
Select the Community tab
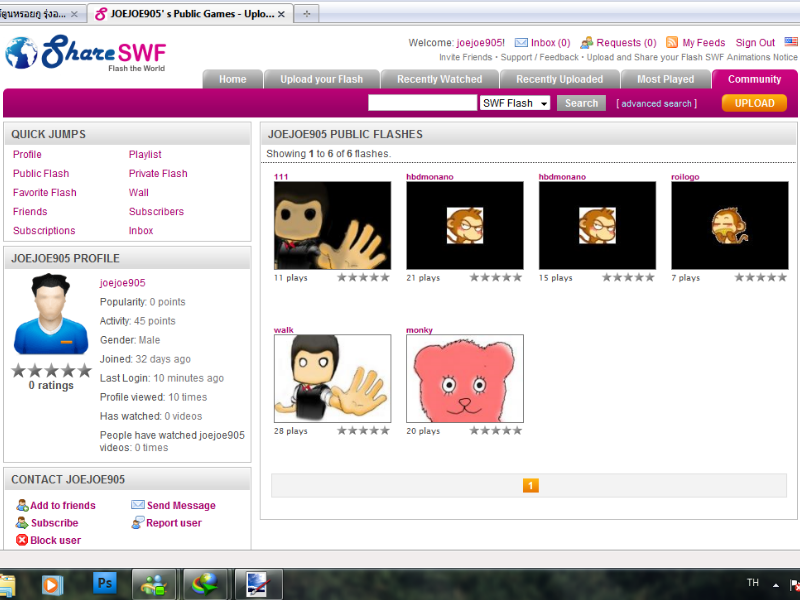pyautogui.click(x=755, y=79)
